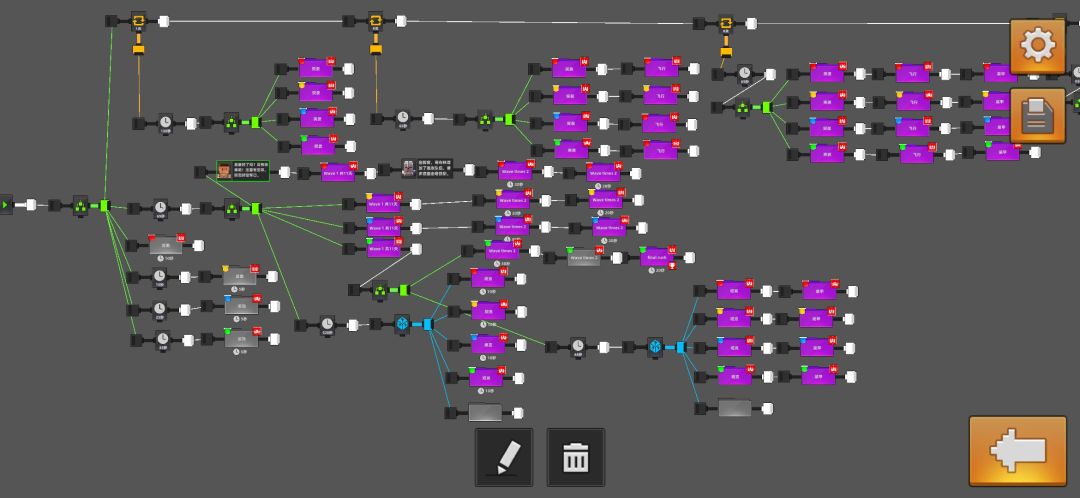This screenshot has height=498, width=1080.
Task: Click black input port of leftmost loop node
Action: click(112, 21)
